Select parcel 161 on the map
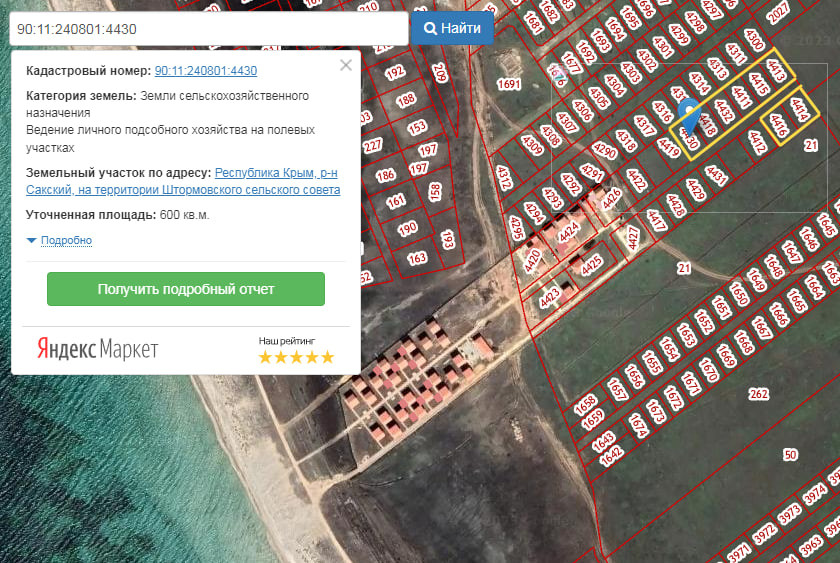840x563 pixels. (x=396, y=201)
